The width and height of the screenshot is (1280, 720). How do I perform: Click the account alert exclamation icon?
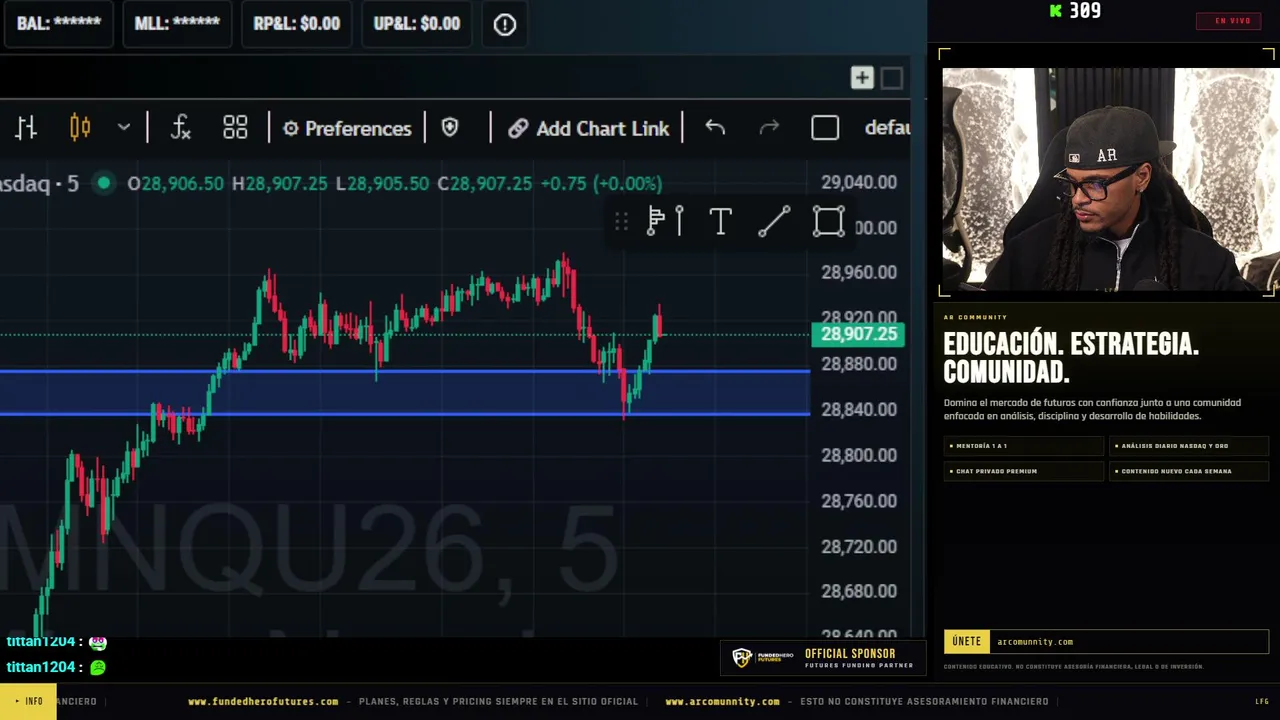click(505, 24)
